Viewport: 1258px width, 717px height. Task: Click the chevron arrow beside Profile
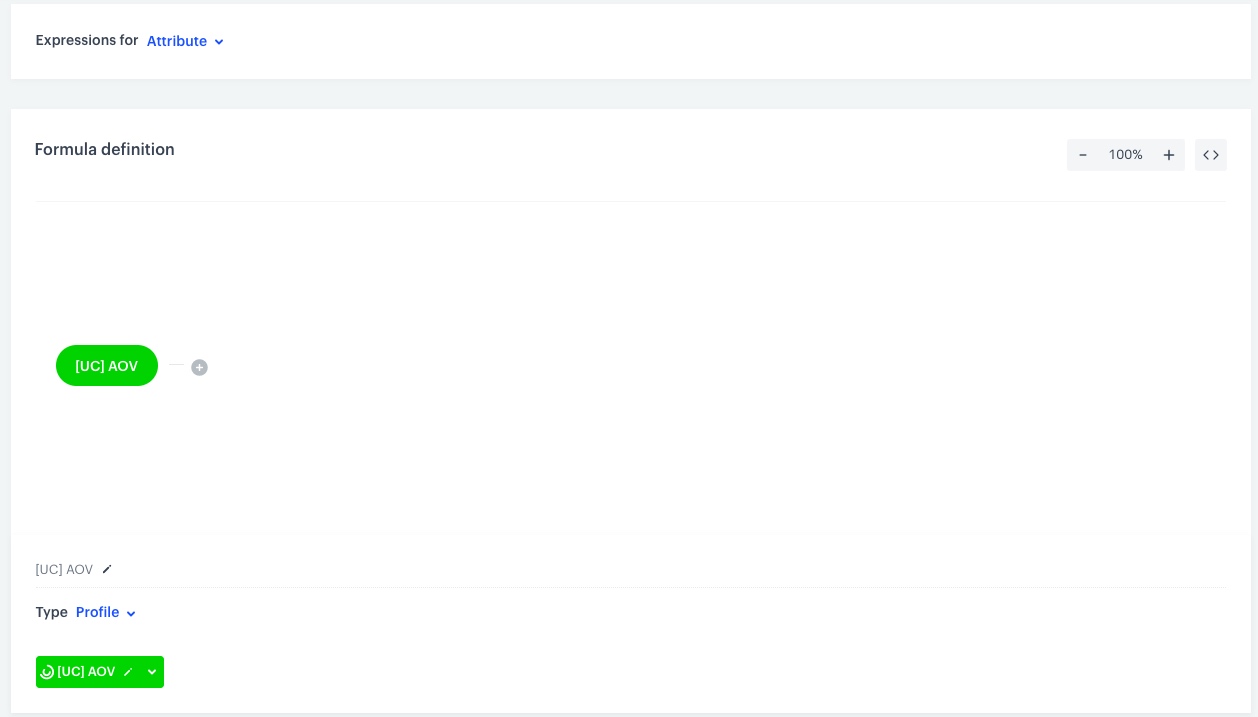click(x=131, y=613)
